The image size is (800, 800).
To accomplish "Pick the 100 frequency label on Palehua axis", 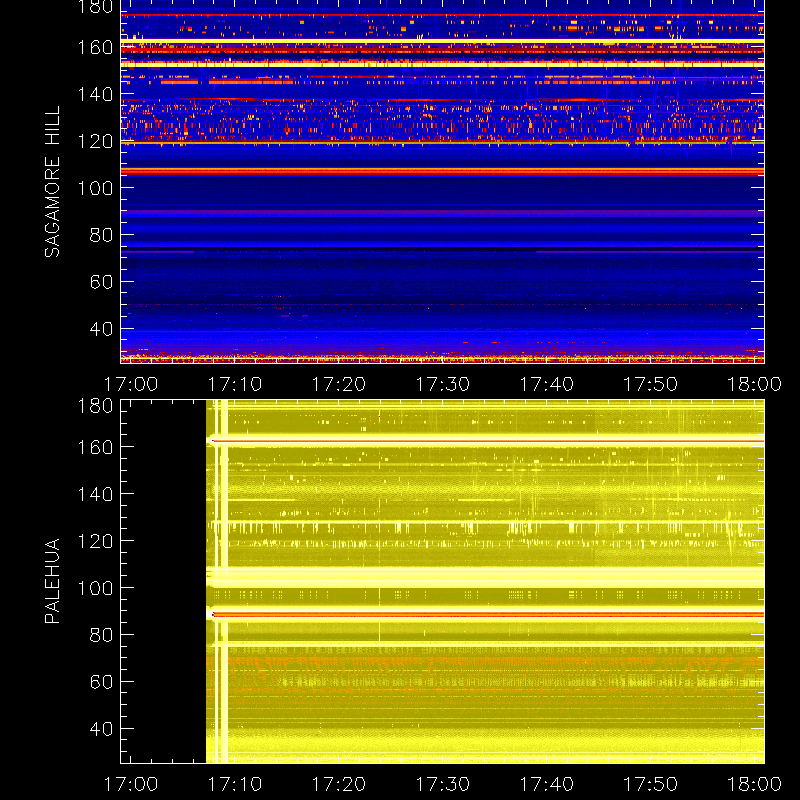I will 95,588.
